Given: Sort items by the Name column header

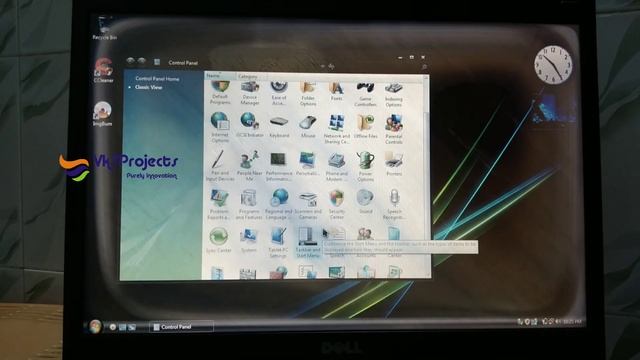Looking at the screenshot, I should pos(220,76).
